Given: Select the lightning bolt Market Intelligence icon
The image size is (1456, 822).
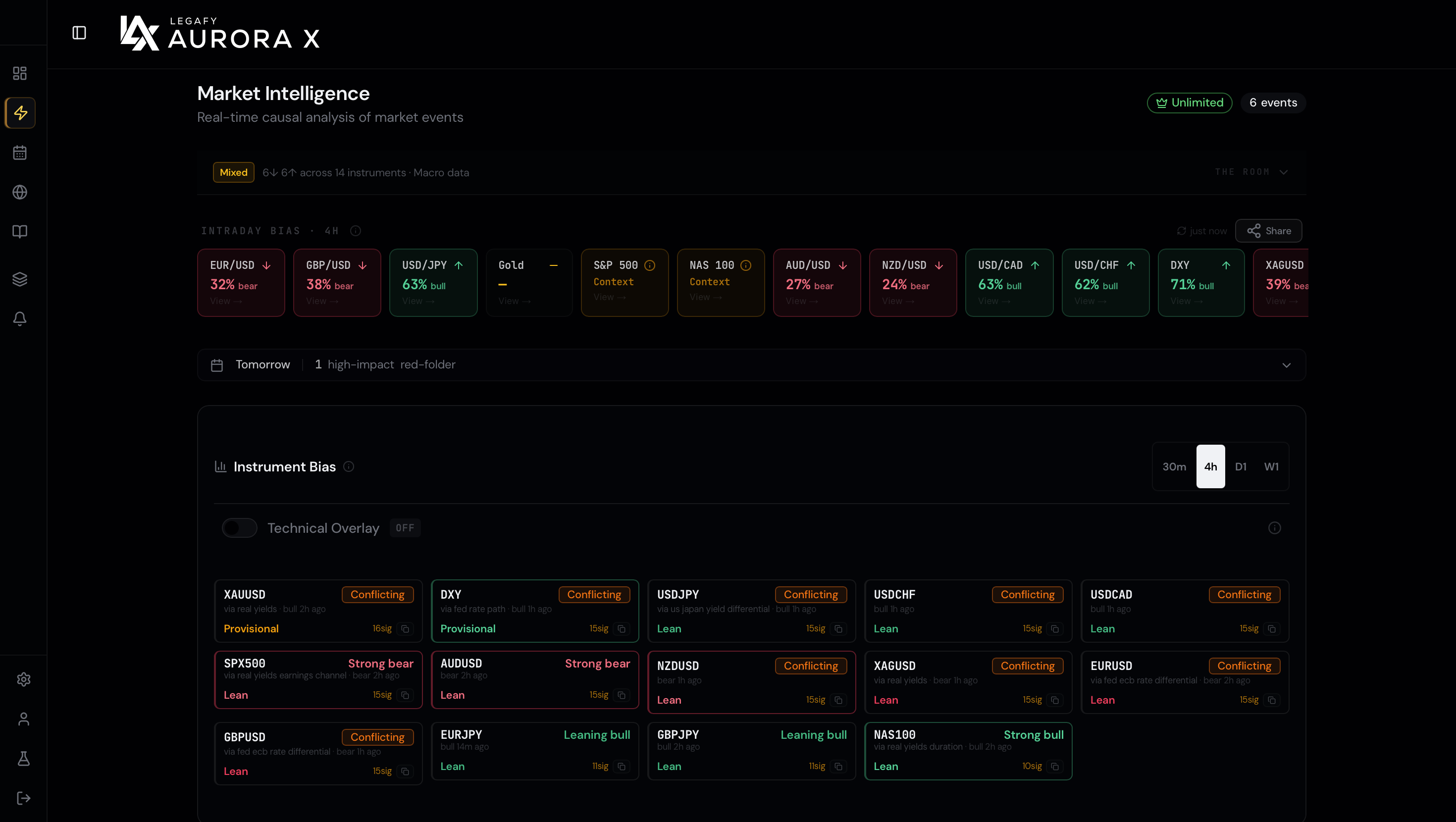Looking at the screenshot, I should (20, 113).
